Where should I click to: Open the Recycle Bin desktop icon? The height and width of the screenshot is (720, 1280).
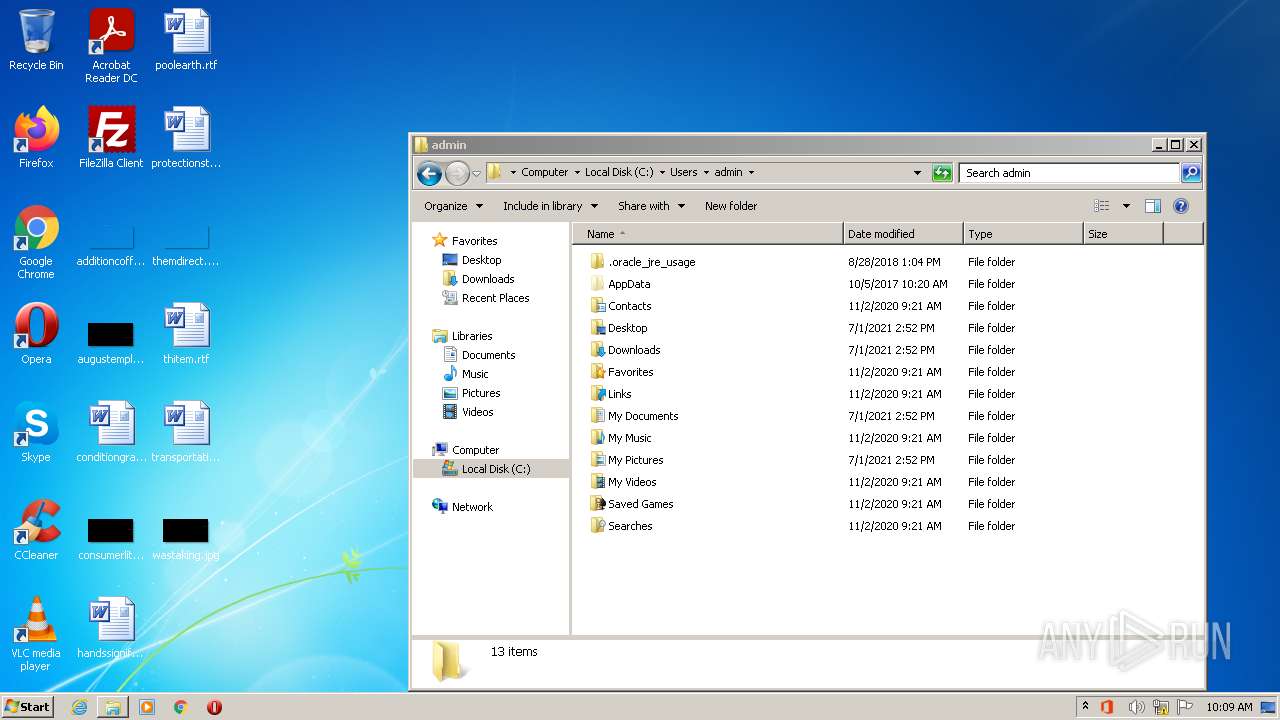(36, 40)
